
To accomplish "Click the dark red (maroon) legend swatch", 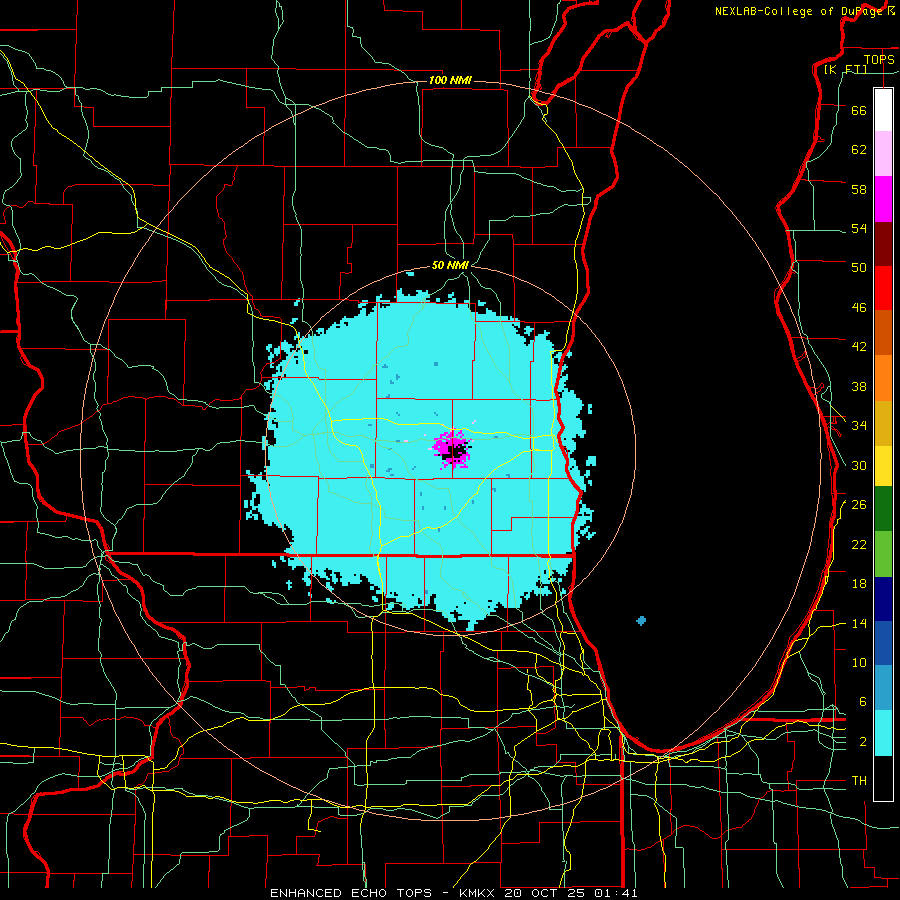I will coord(883,244).
